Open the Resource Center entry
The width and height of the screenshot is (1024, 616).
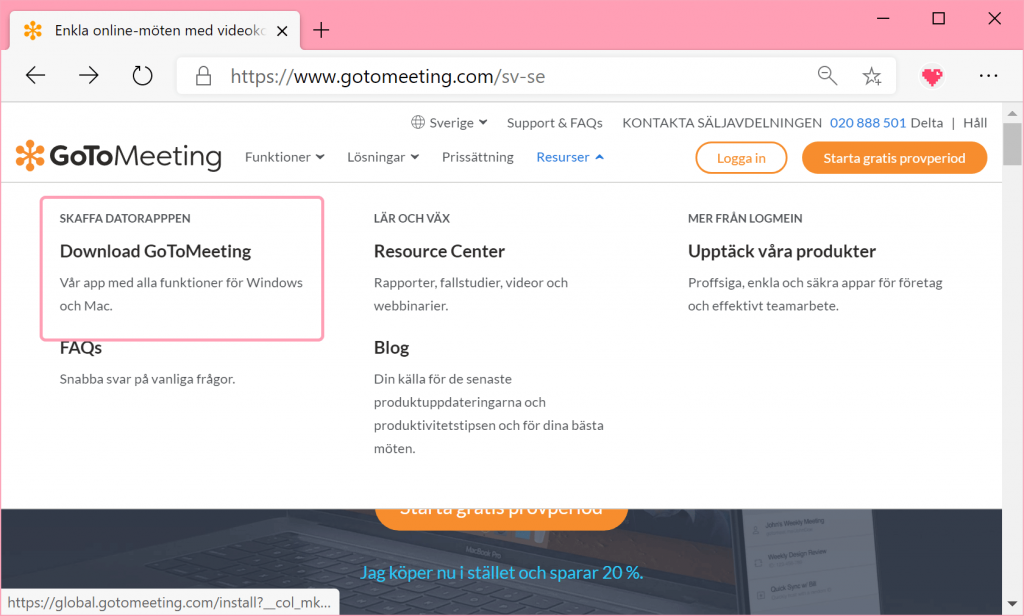click(x=439, y=251)
